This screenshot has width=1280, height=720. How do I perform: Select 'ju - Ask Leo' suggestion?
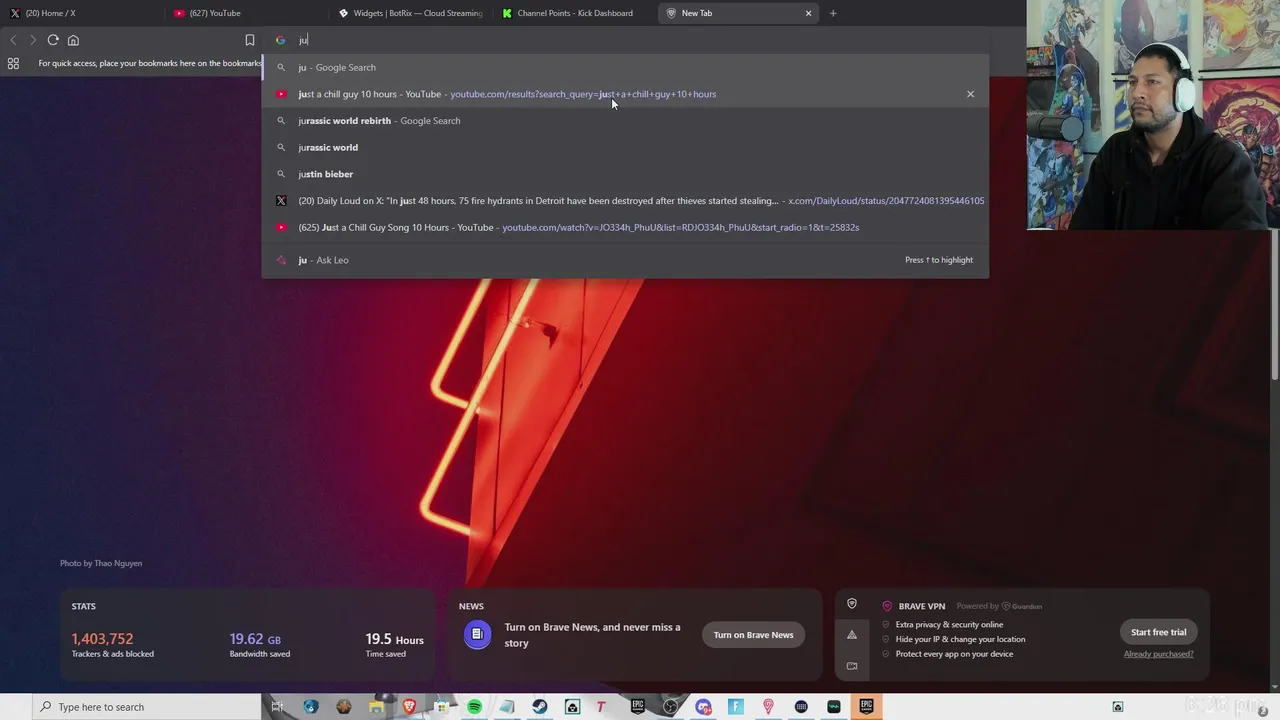click(625, 260)
